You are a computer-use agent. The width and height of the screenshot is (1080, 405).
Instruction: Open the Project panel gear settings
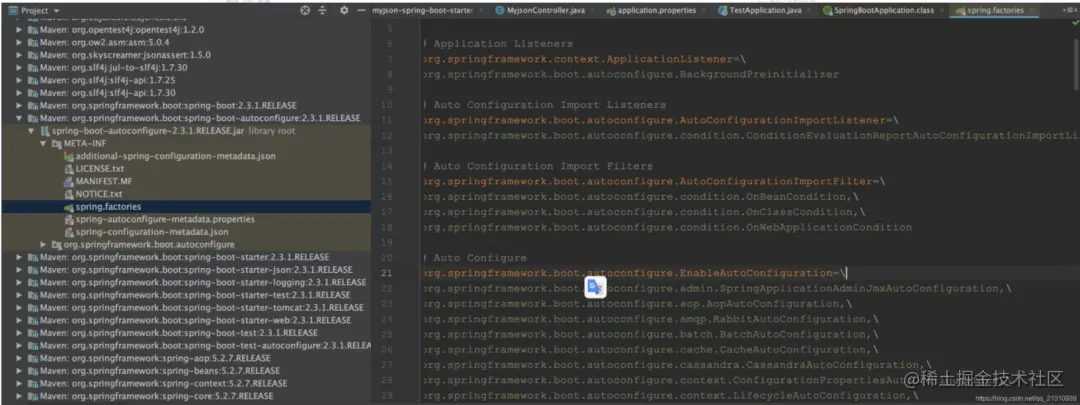click(x=344, y=11)
